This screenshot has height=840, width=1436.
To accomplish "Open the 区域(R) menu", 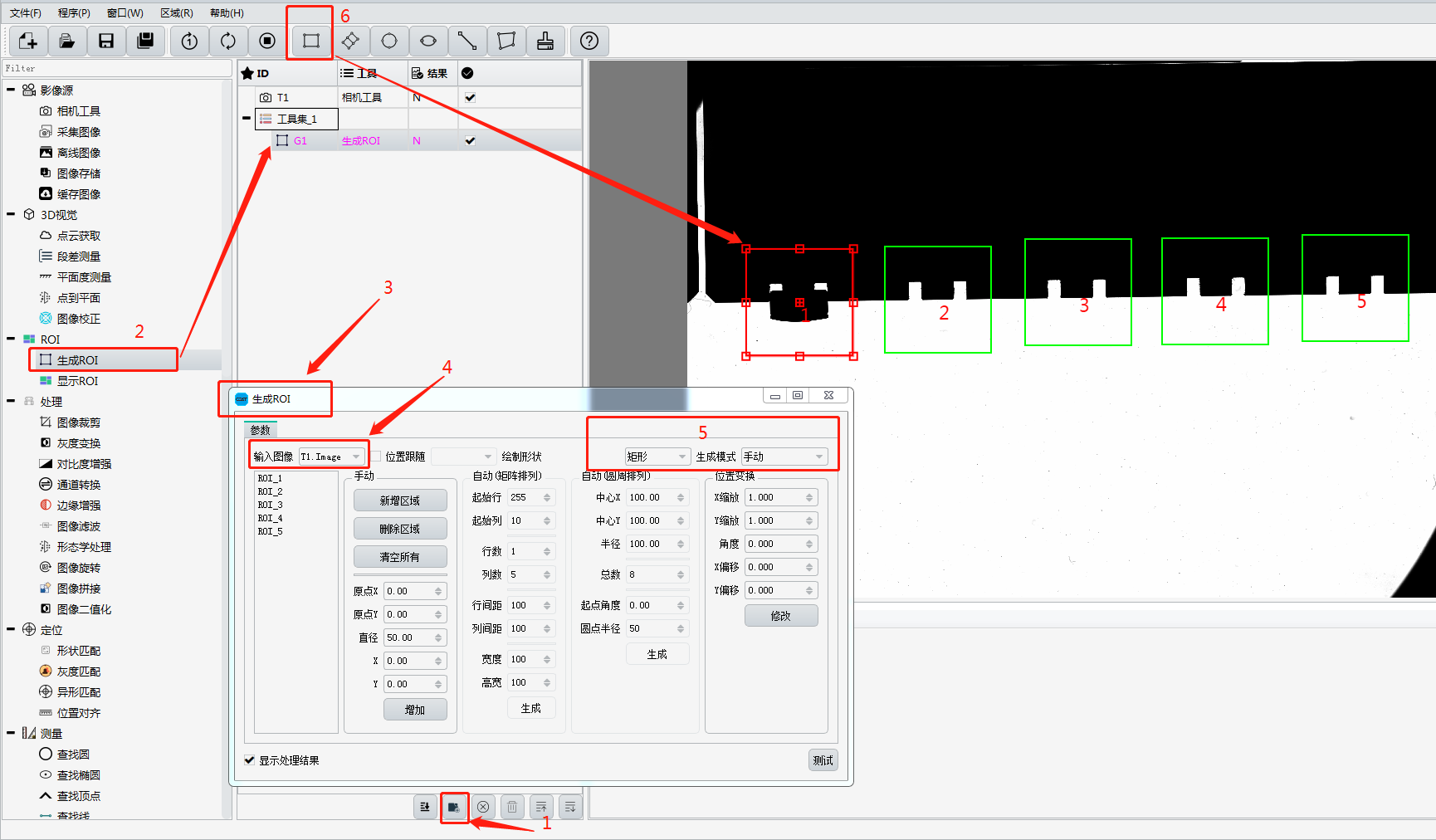I will (177, 12).
